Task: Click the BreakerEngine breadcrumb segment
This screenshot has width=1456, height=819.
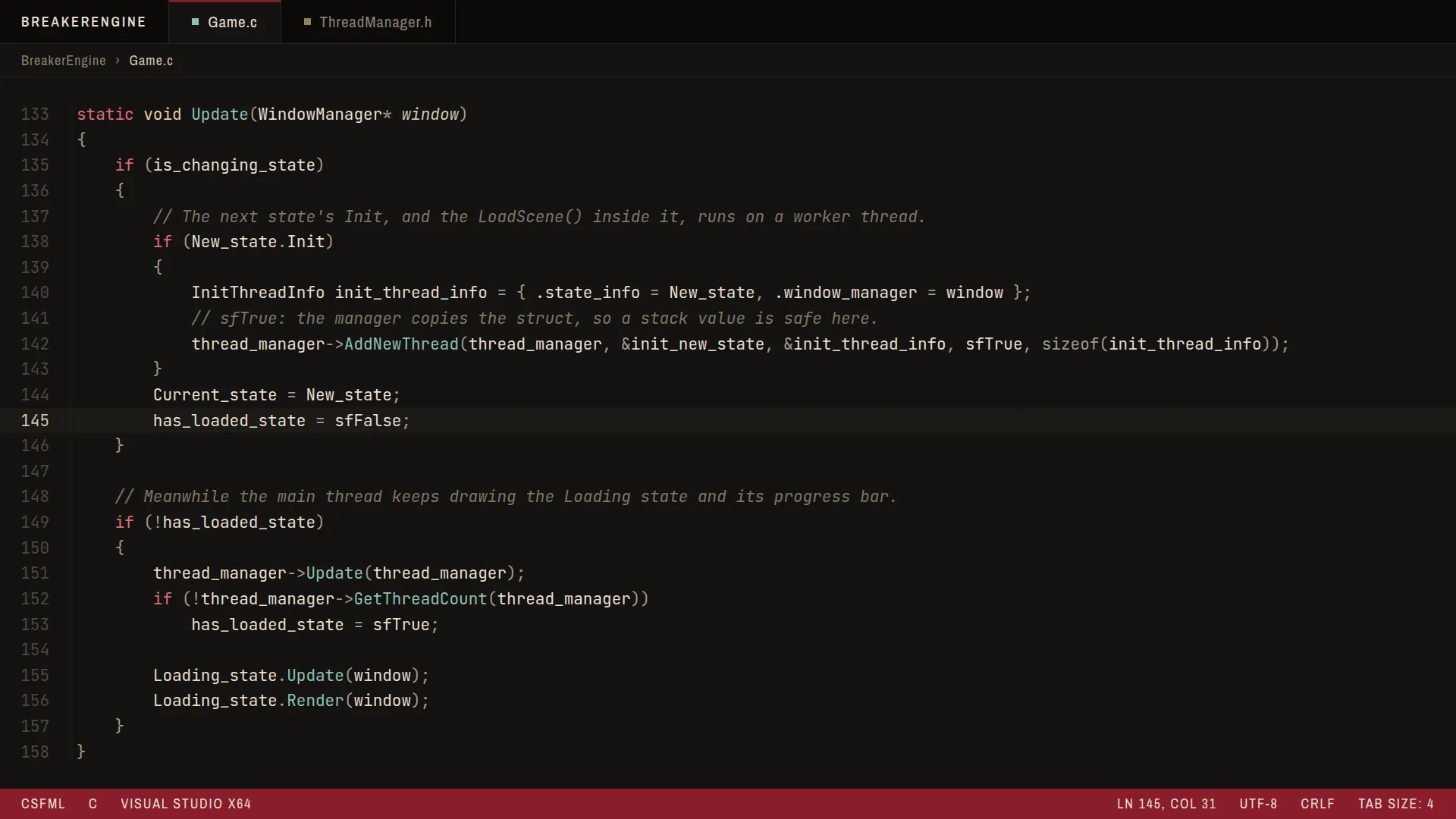Action: coord(64,61)
